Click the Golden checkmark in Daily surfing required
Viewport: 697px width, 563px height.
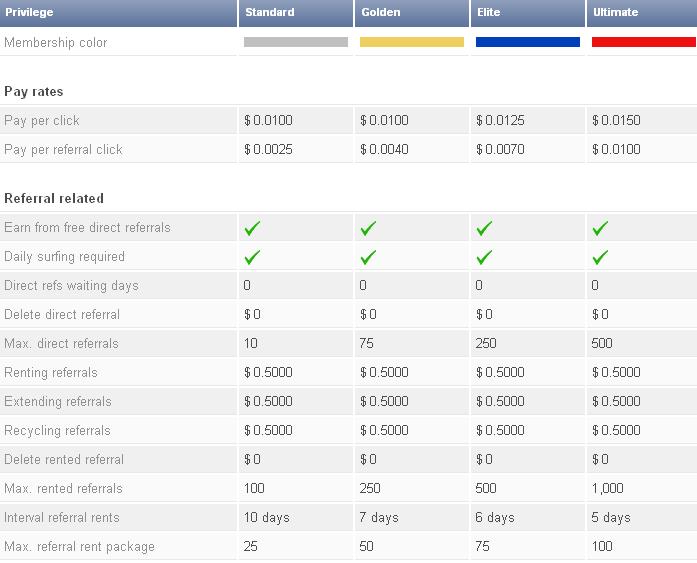coord(368,257)
